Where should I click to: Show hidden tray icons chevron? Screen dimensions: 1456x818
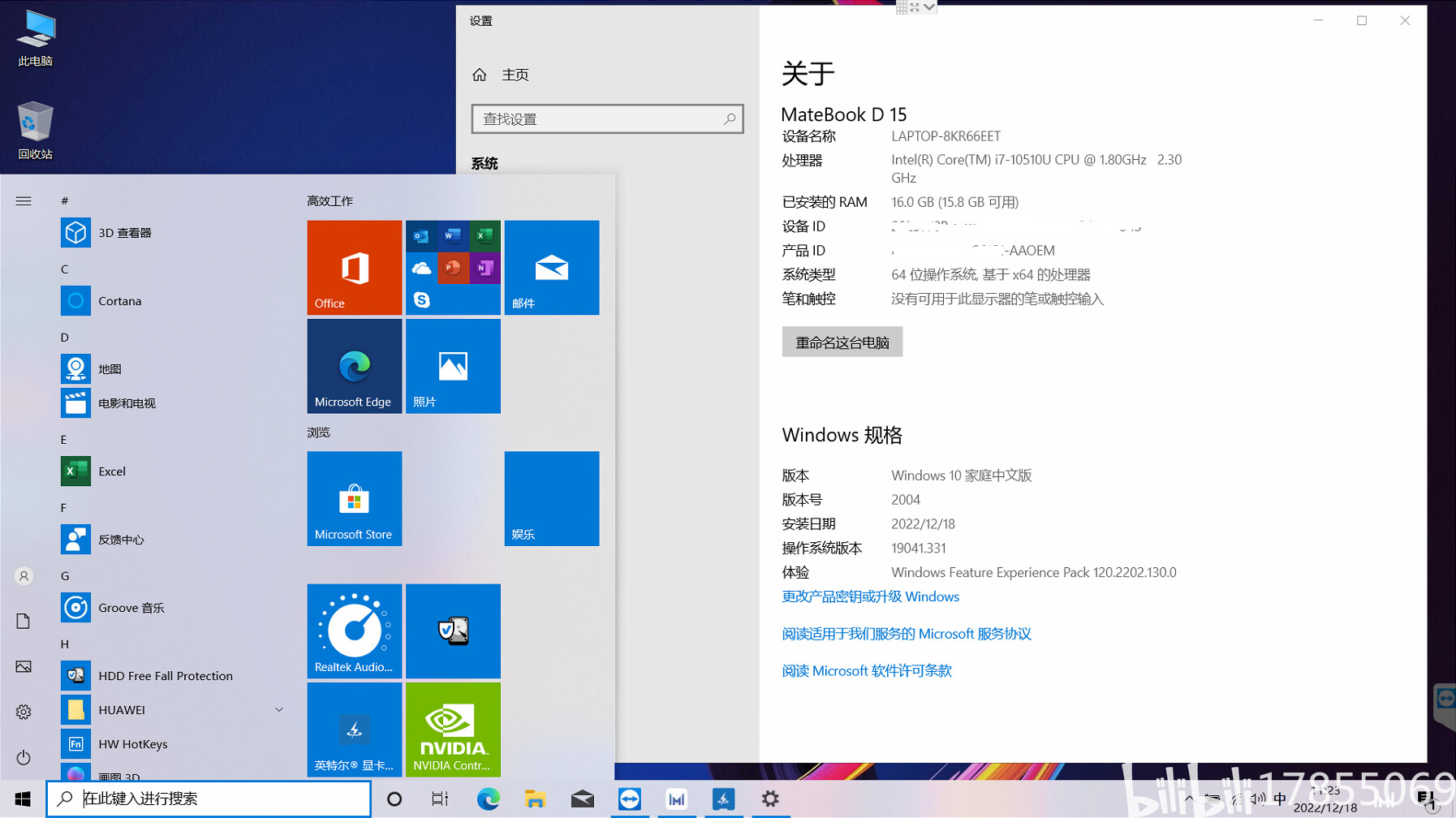pos(1189,799)
